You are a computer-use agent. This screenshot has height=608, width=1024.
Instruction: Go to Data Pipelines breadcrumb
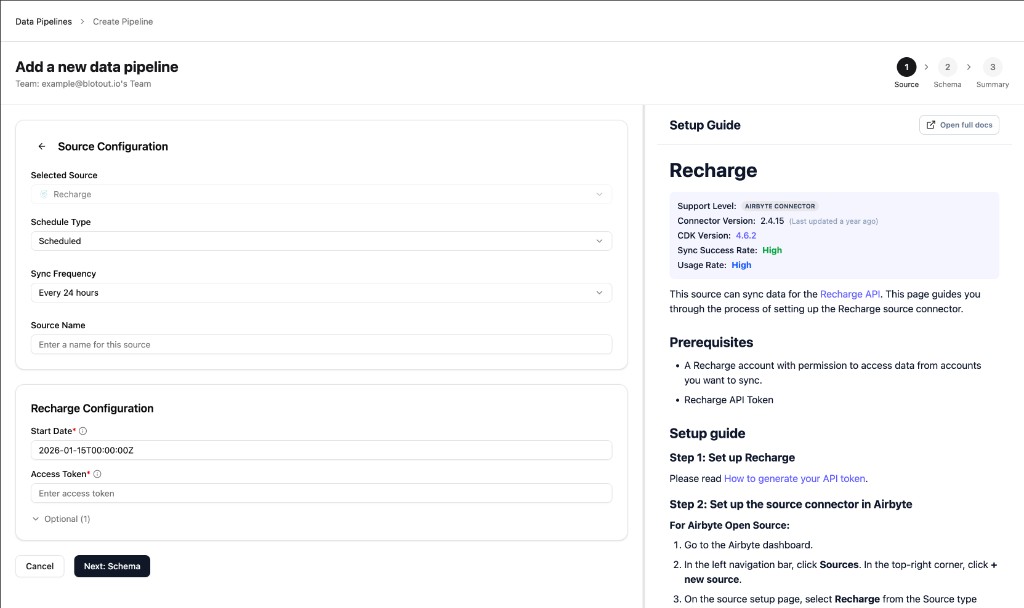[44, 22]
